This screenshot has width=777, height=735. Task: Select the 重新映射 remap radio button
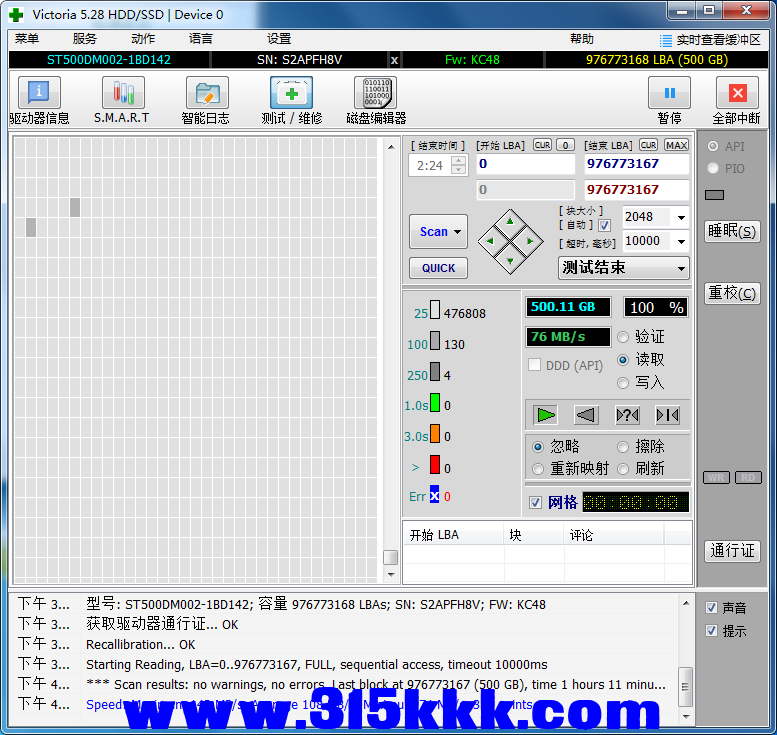coord(538,469)
